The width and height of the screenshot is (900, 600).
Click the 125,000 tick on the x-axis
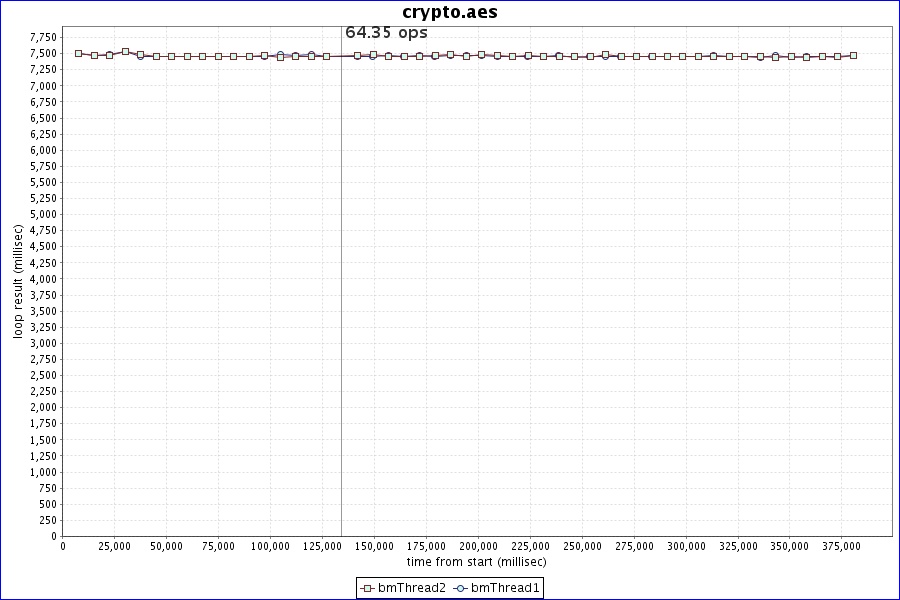[322, 546]
